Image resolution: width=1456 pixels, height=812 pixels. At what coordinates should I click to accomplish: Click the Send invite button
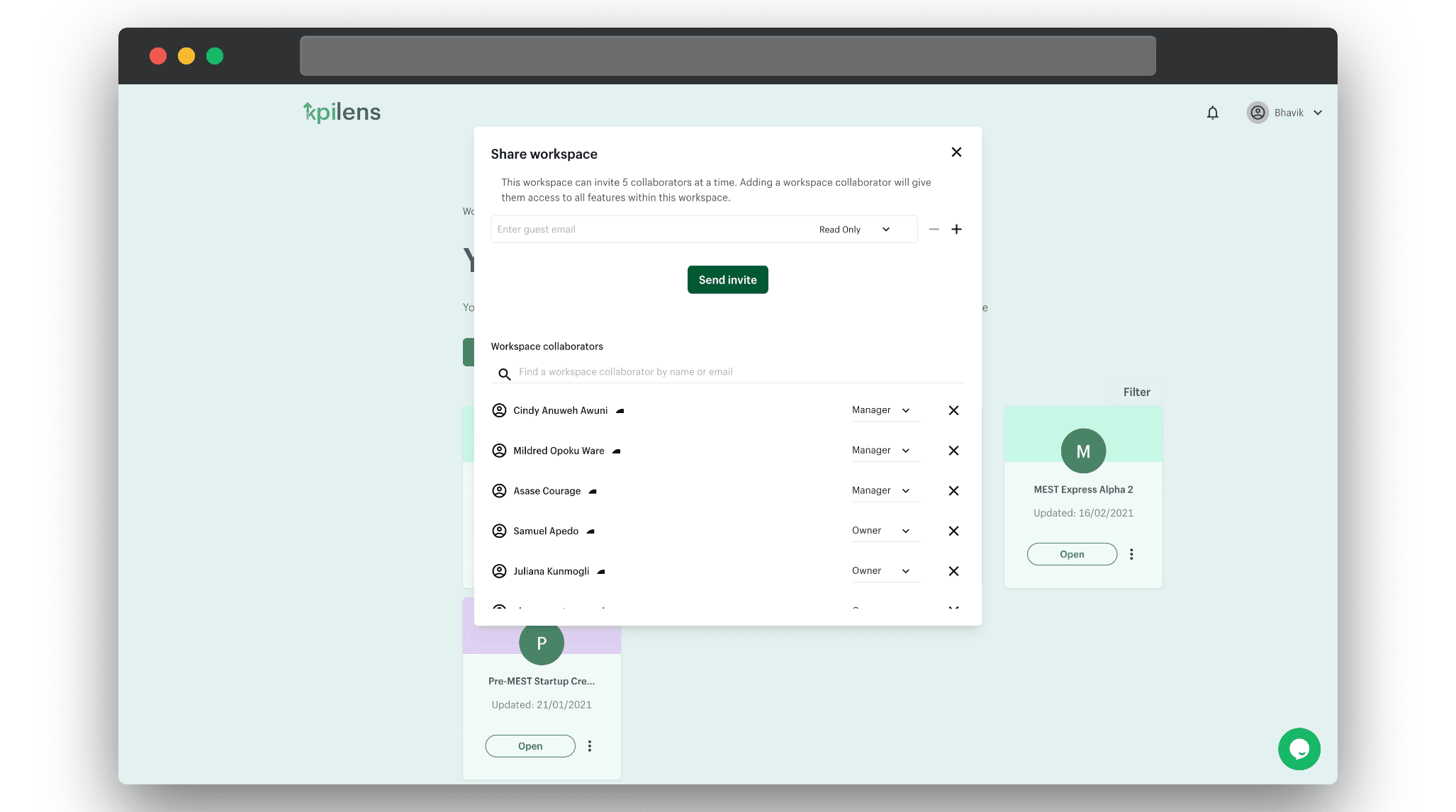tap(727, 280)
